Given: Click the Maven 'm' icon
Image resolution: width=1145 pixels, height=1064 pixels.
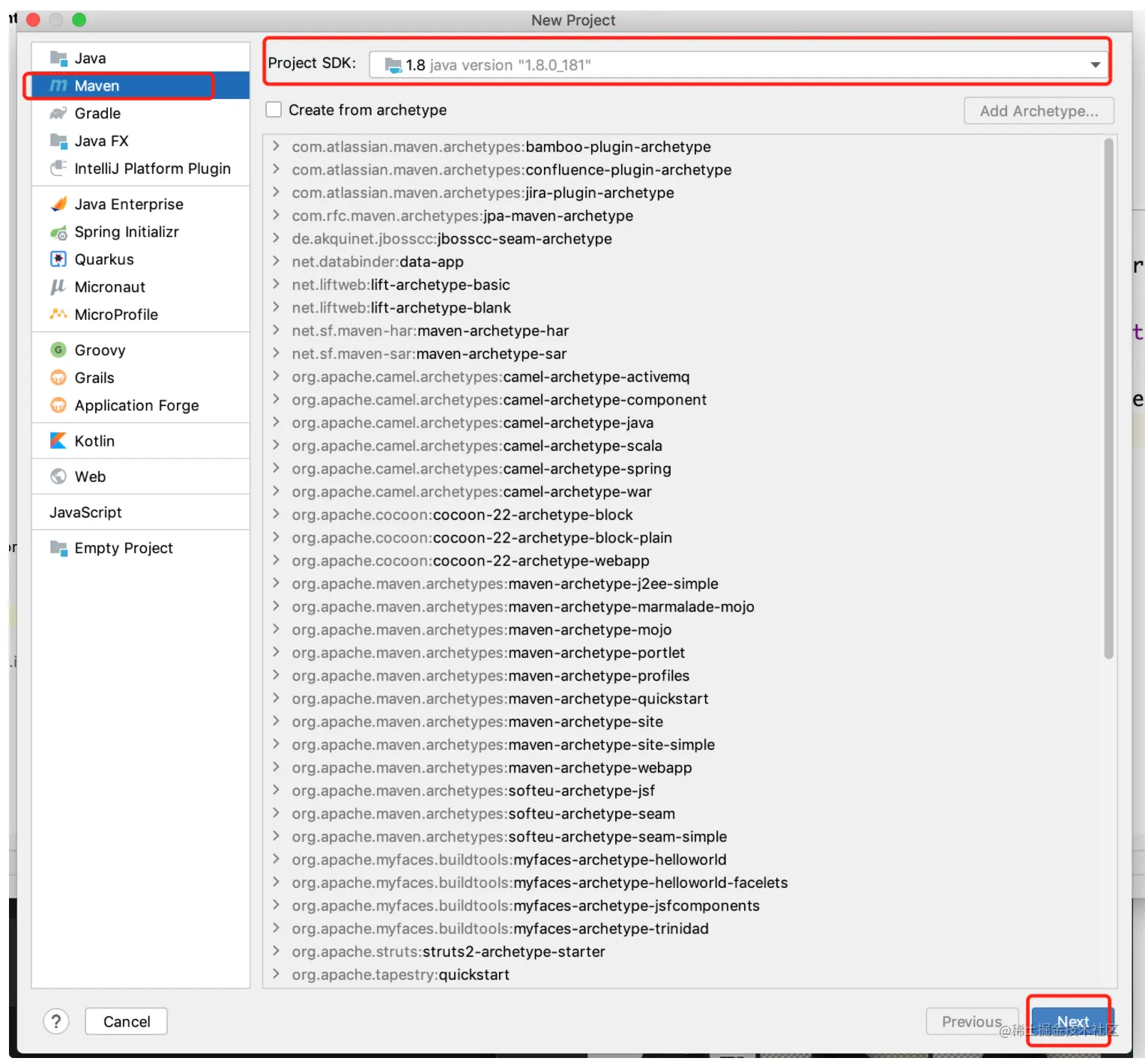Looking at the screenshot, I should click(58, 85).
